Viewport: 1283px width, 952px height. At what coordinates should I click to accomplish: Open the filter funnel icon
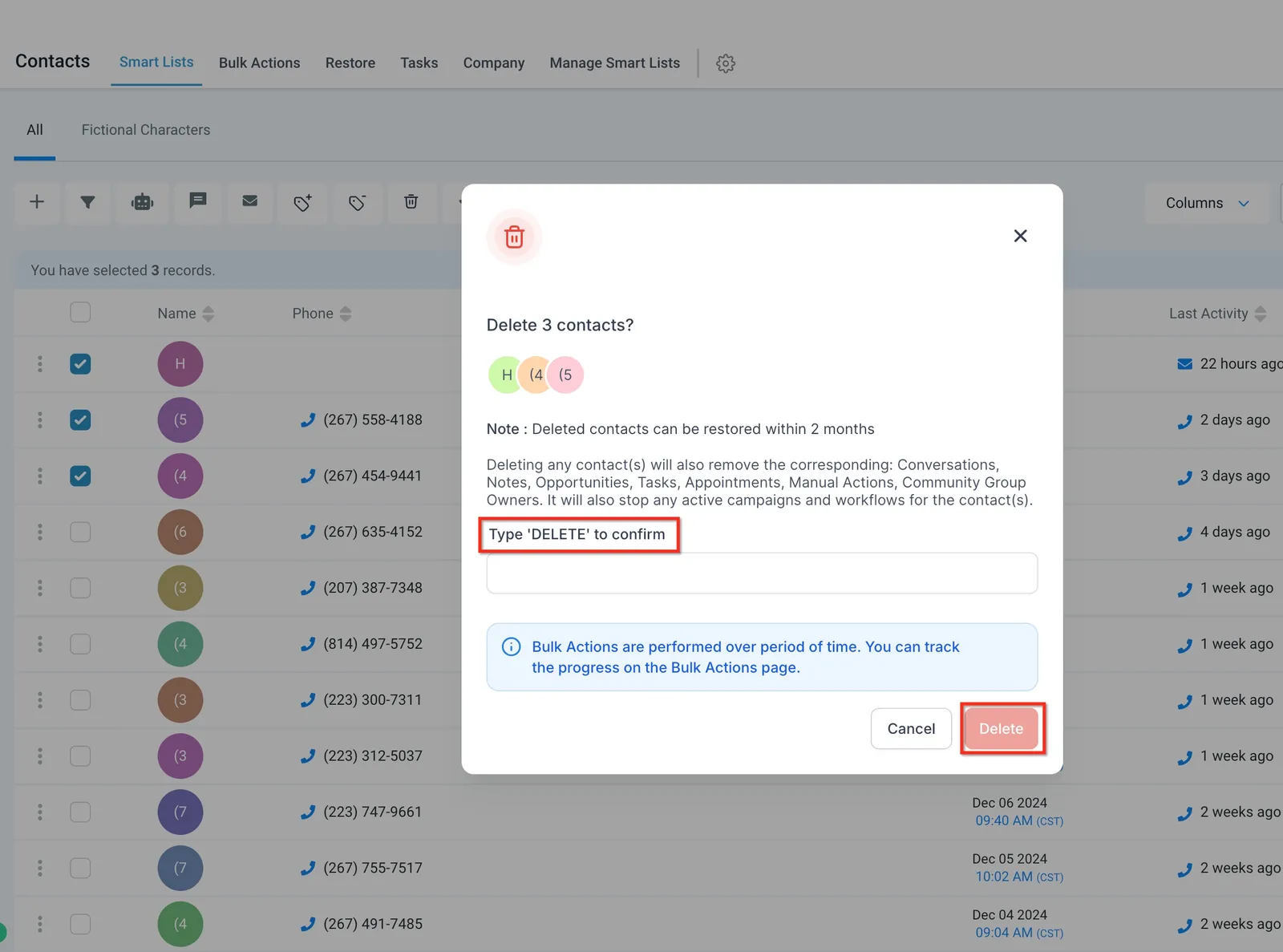click(88, 202)
